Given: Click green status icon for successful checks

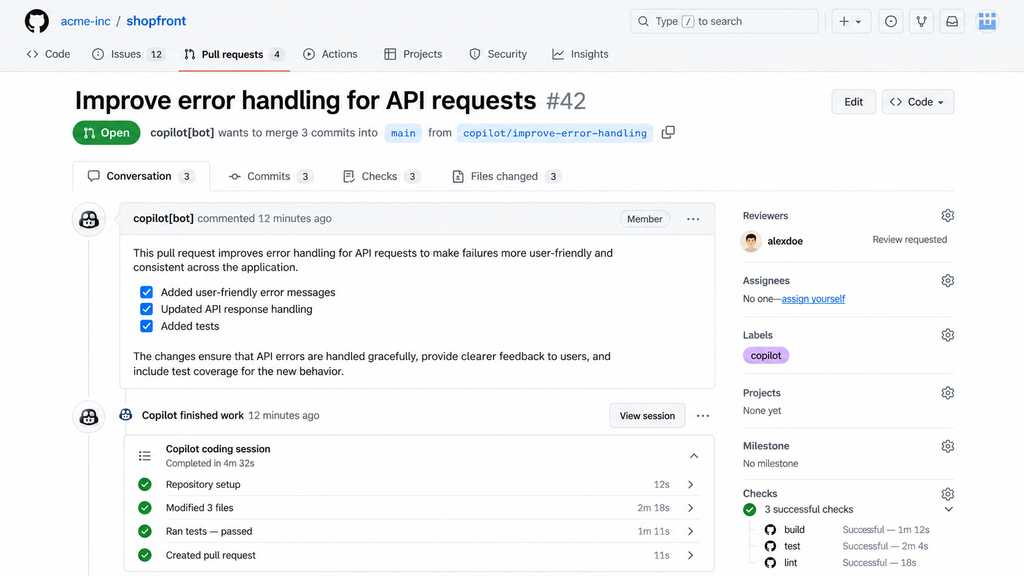Looking at the screenshot, I should (750, 509).
